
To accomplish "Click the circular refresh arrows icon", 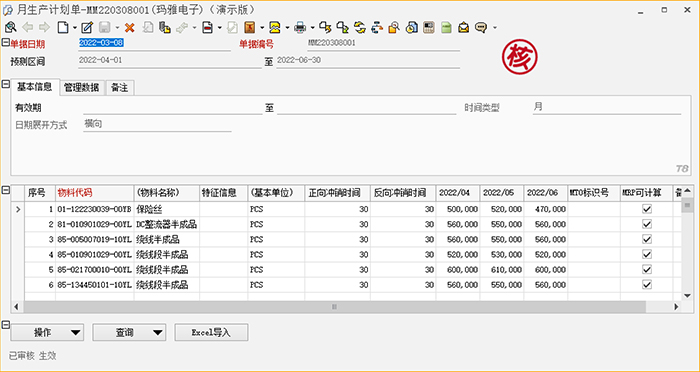I will click(x=360, y=28).
